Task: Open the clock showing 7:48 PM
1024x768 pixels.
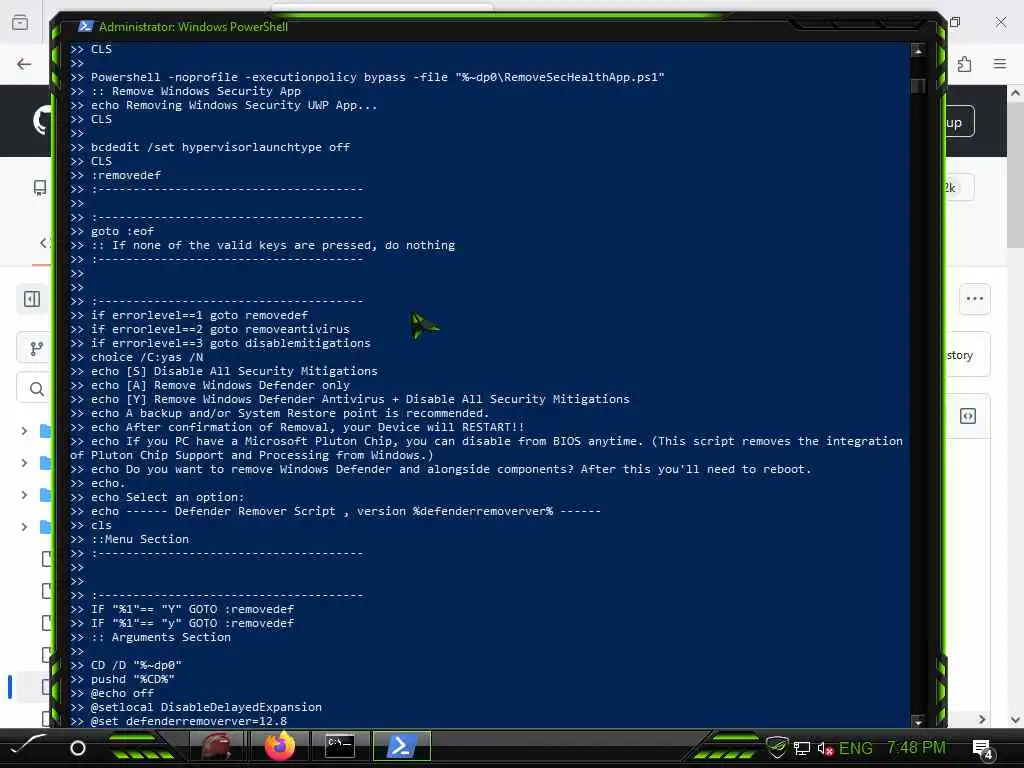Action: [916, 747]
